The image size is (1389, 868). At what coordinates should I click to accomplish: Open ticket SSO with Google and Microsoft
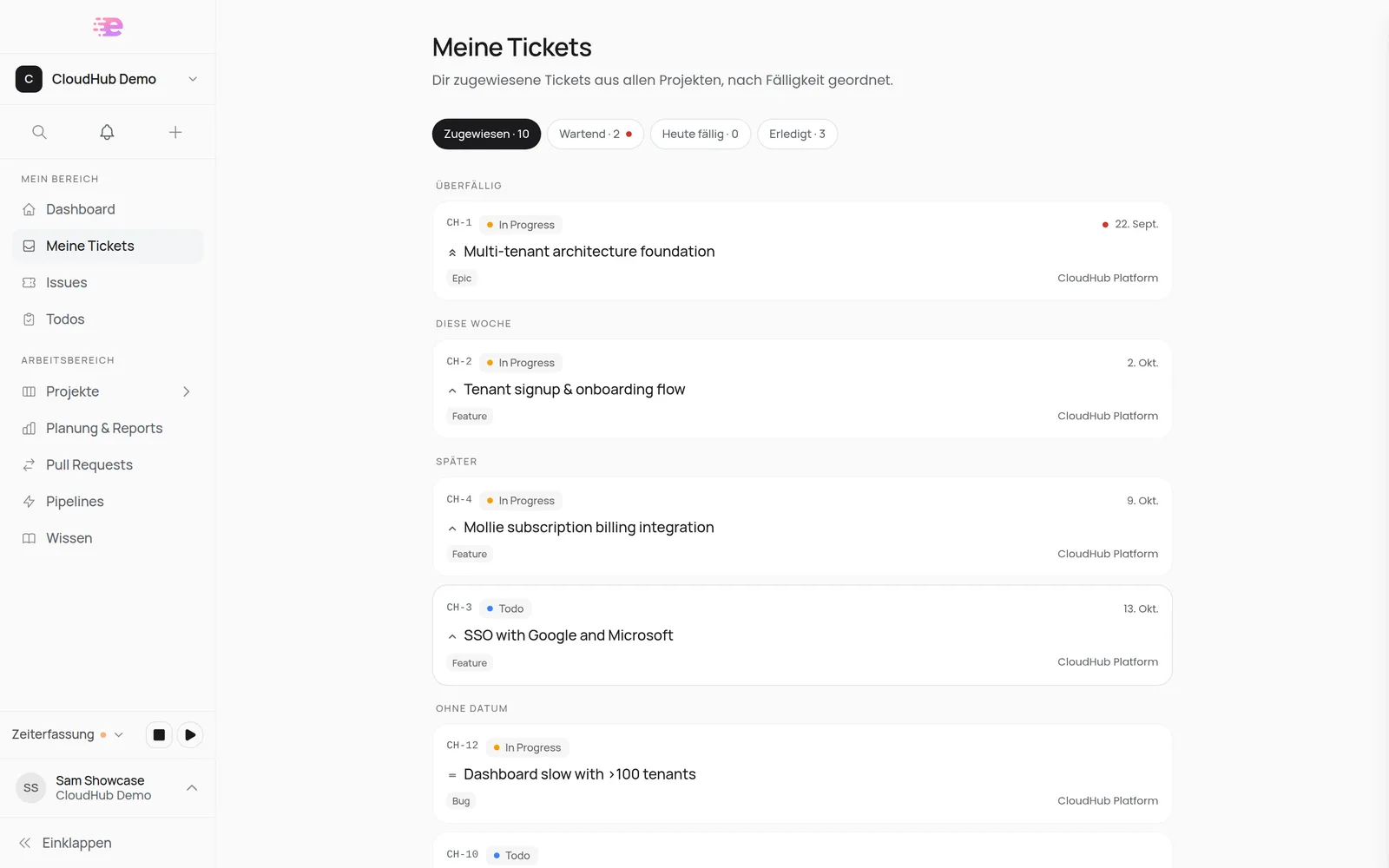(568, 635)
